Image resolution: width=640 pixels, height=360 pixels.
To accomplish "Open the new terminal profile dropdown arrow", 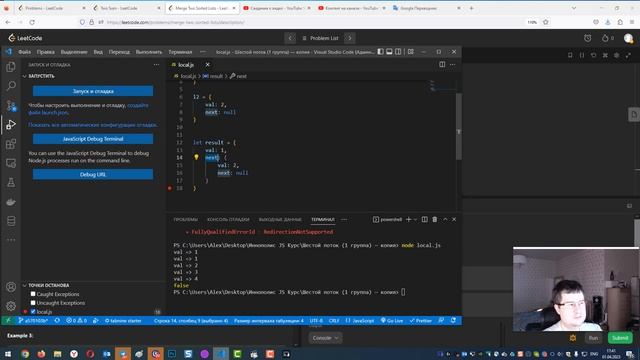I will (416, 219).
